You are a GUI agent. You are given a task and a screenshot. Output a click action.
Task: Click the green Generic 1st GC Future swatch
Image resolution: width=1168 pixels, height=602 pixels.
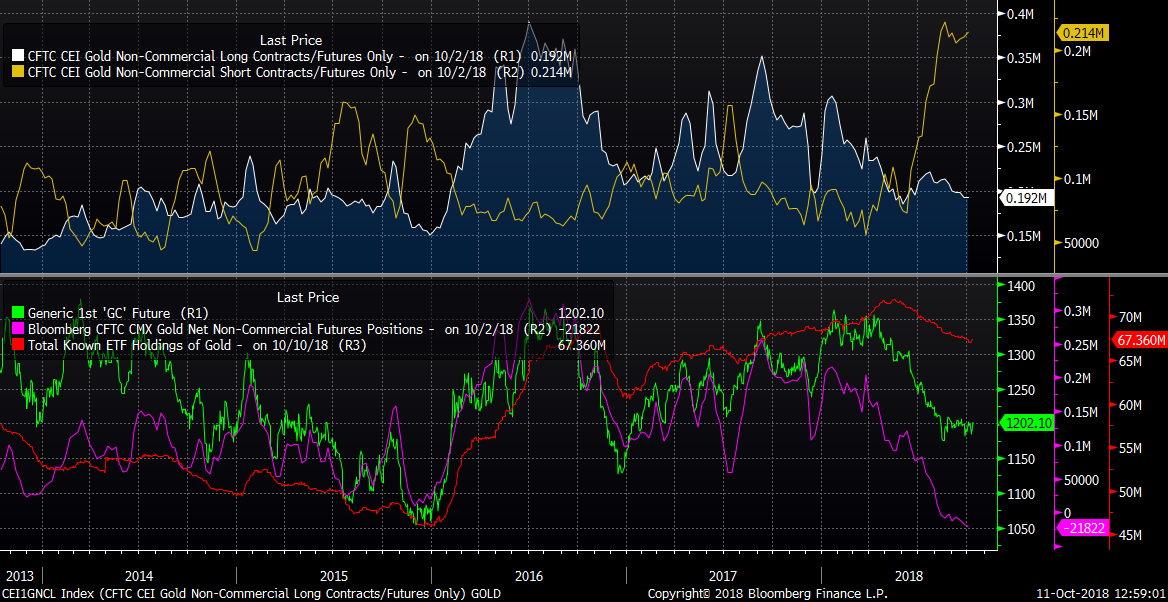click(18, 313)
